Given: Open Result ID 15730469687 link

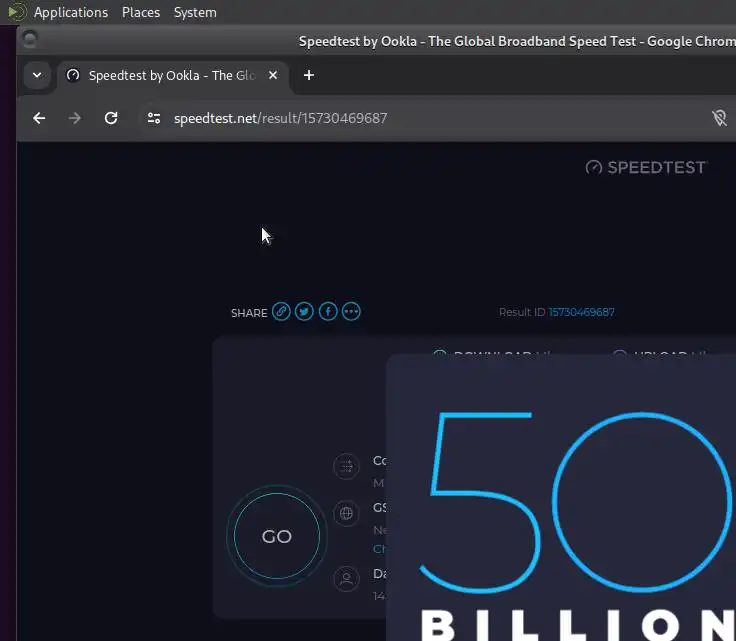Looking at the screenshot, I should [582, 312].
